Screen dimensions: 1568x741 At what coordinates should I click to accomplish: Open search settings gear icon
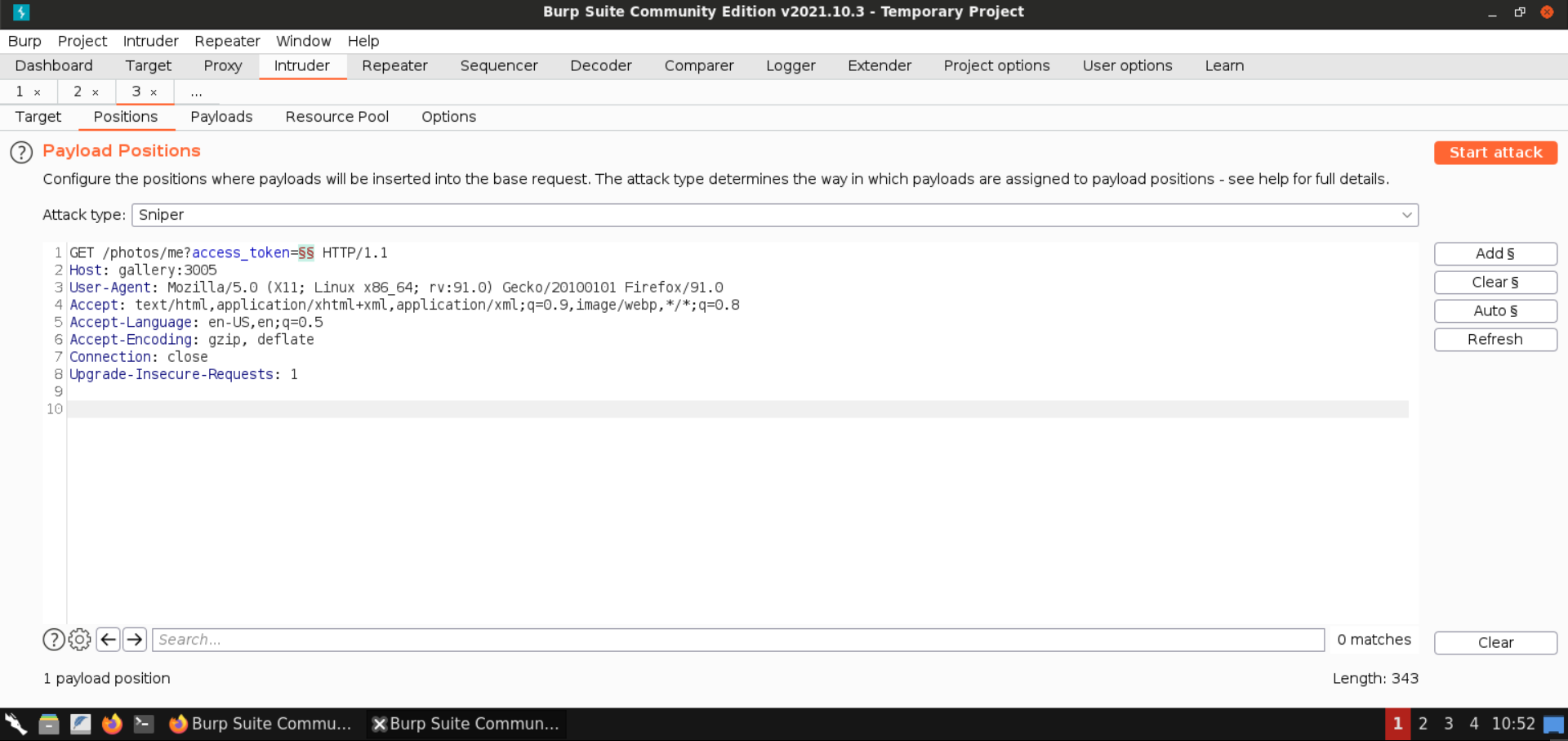click(x=80, y=640)
